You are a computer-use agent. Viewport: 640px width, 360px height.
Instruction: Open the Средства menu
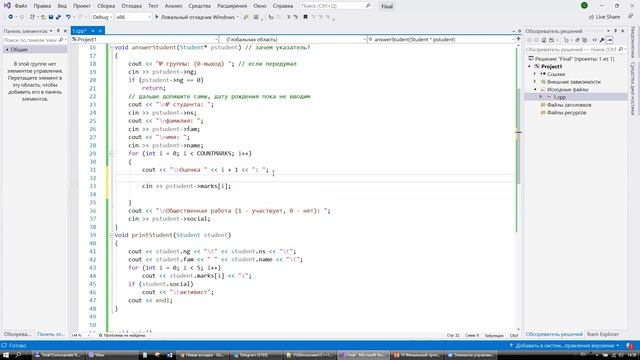(200, 6)
